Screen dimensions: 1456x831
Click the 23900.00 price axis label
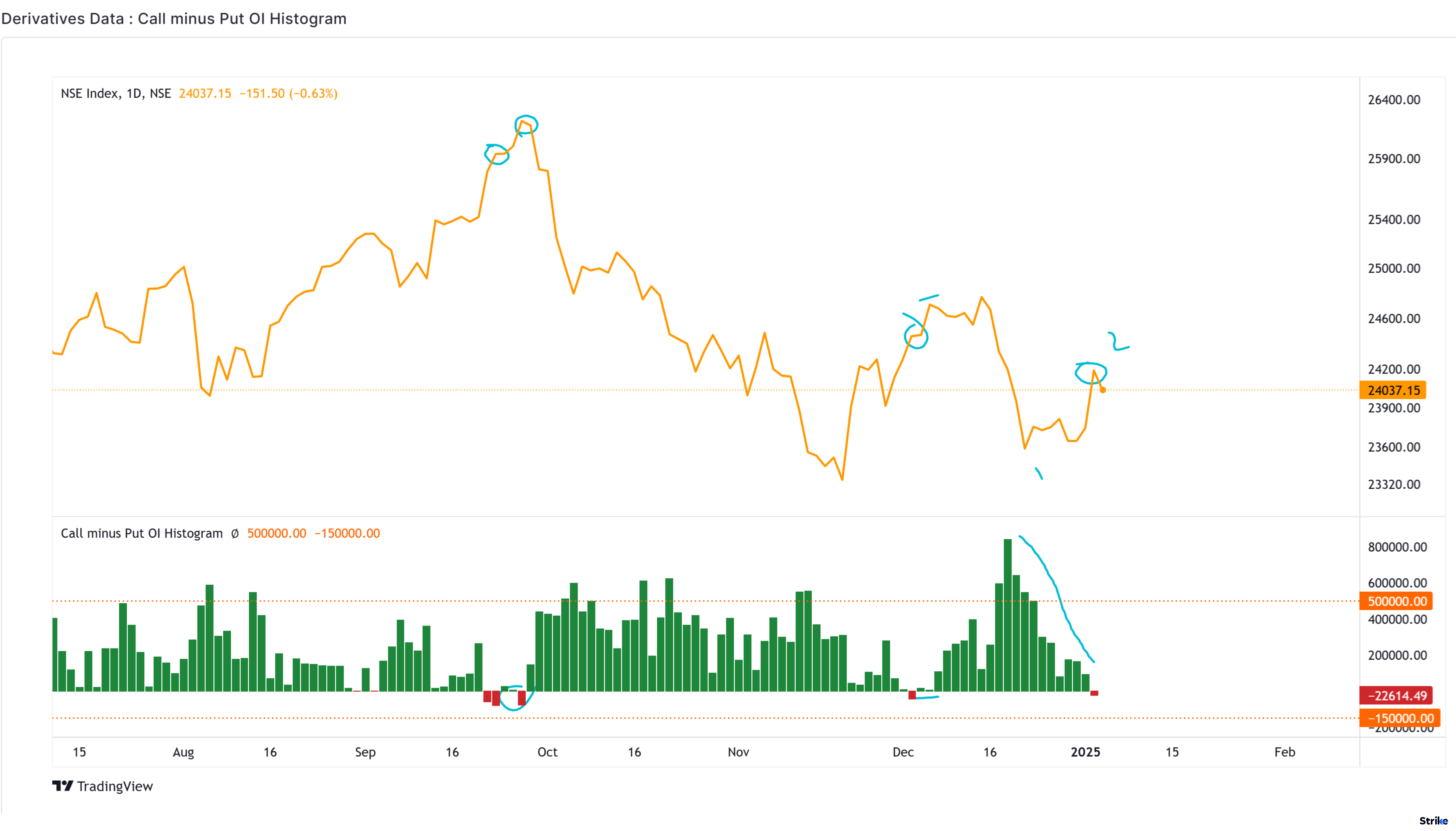1394,408
